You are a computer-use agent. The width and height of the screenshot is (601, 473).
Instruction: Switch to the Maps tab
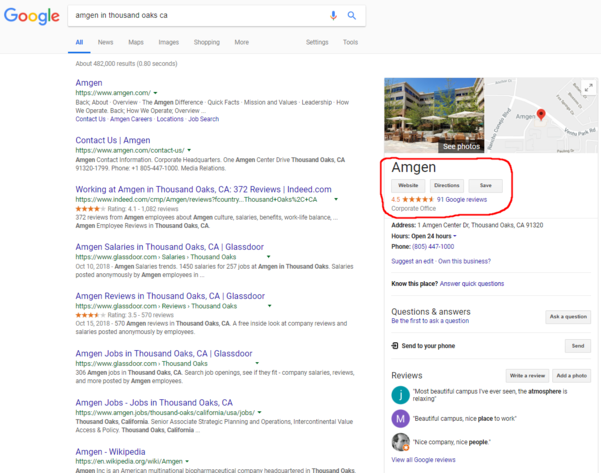point(136,43)
